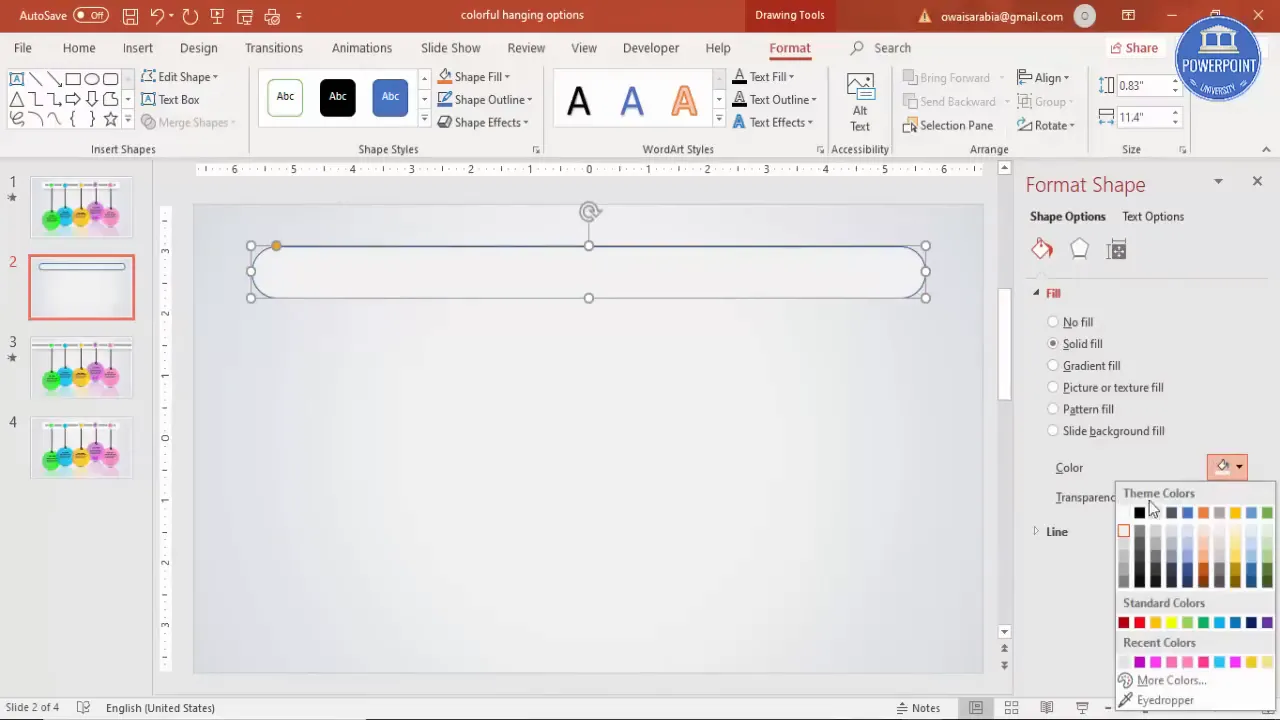Open the Align dropdown
1280x720 pixels.
click(x=1043, y=78)
